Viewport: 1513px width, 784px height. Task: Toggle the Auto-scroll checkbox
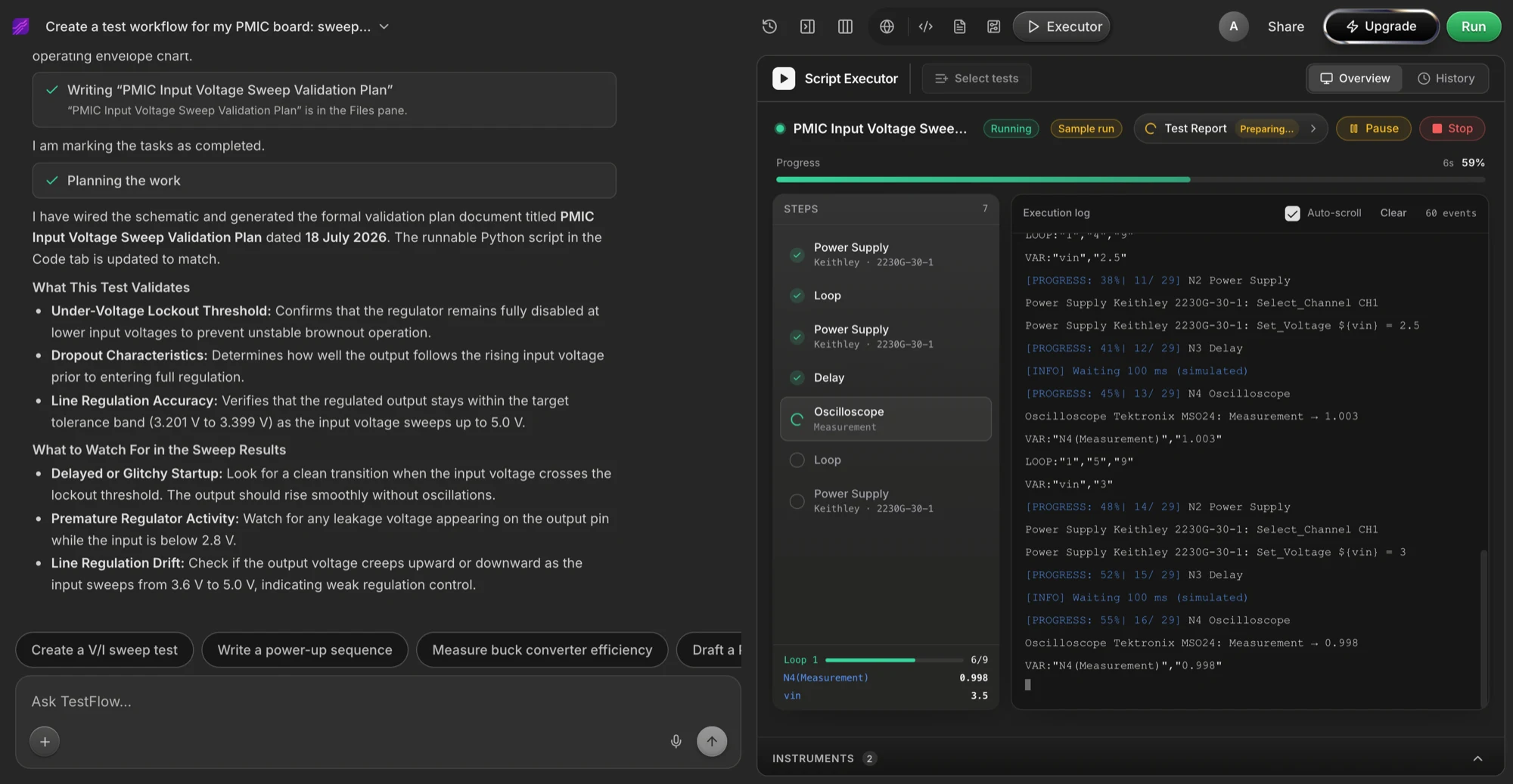click(x=1292, y=213)
